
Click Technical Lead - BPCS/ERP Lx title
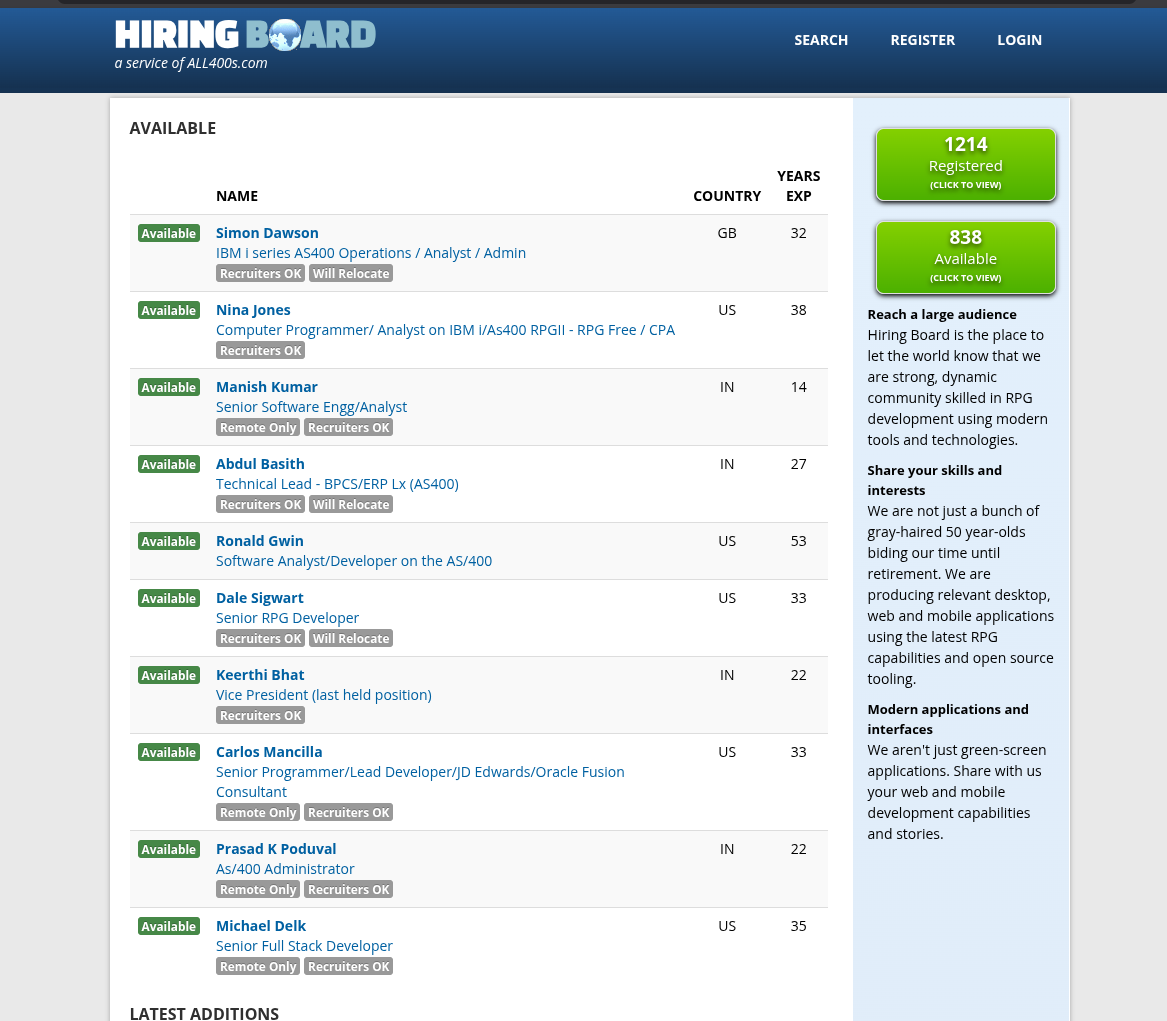[x=337, y=484]
